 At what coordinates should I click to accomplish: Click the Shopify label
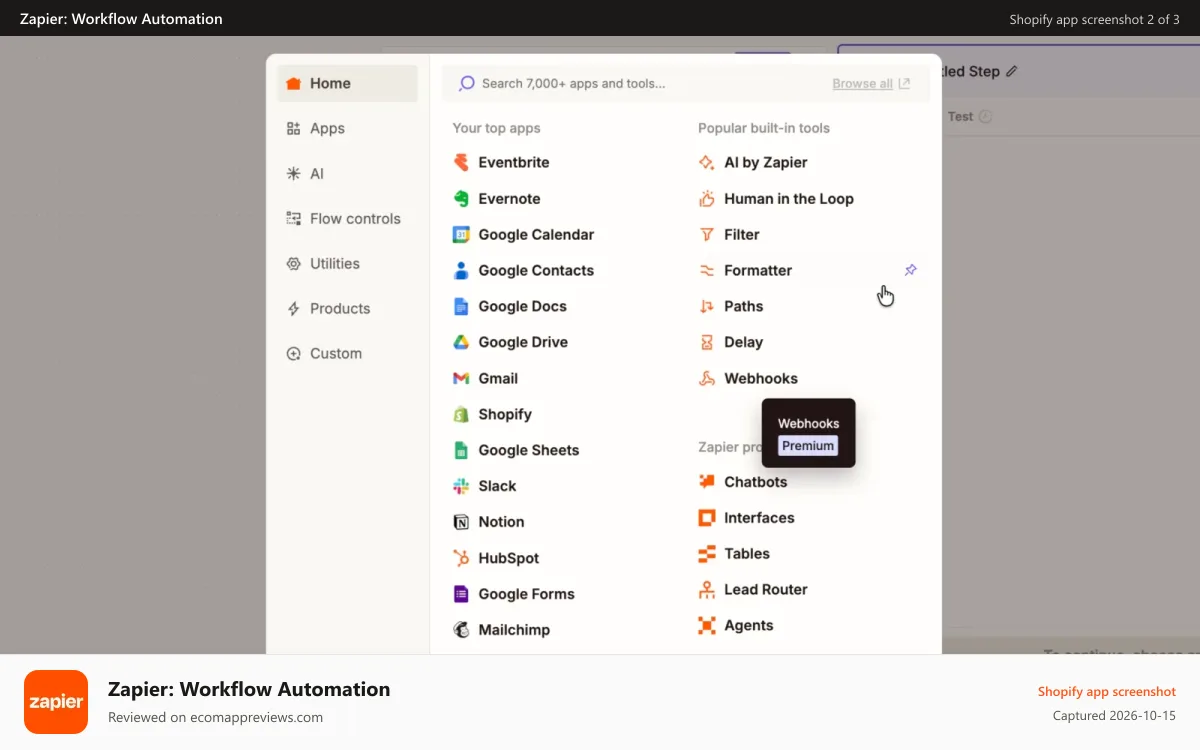pyautogui.click(x=505, y=414)
